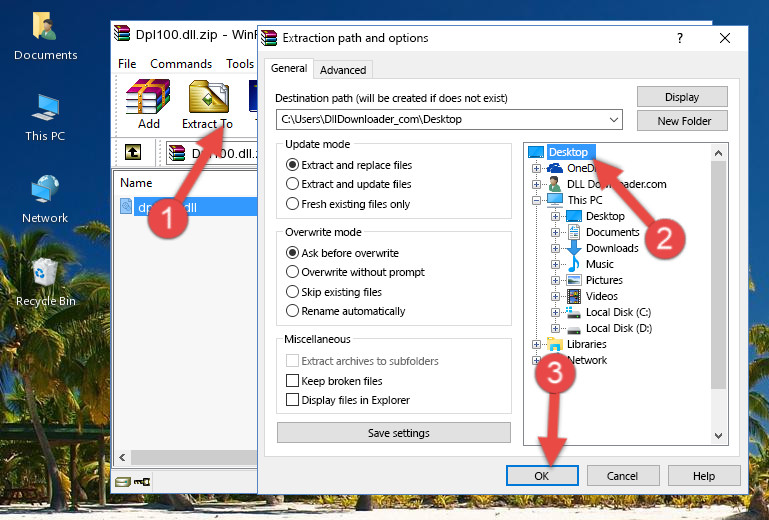Viewport: 769px width, 520px height.
Task: Select Rename automatically option
Action: [292, 311]
